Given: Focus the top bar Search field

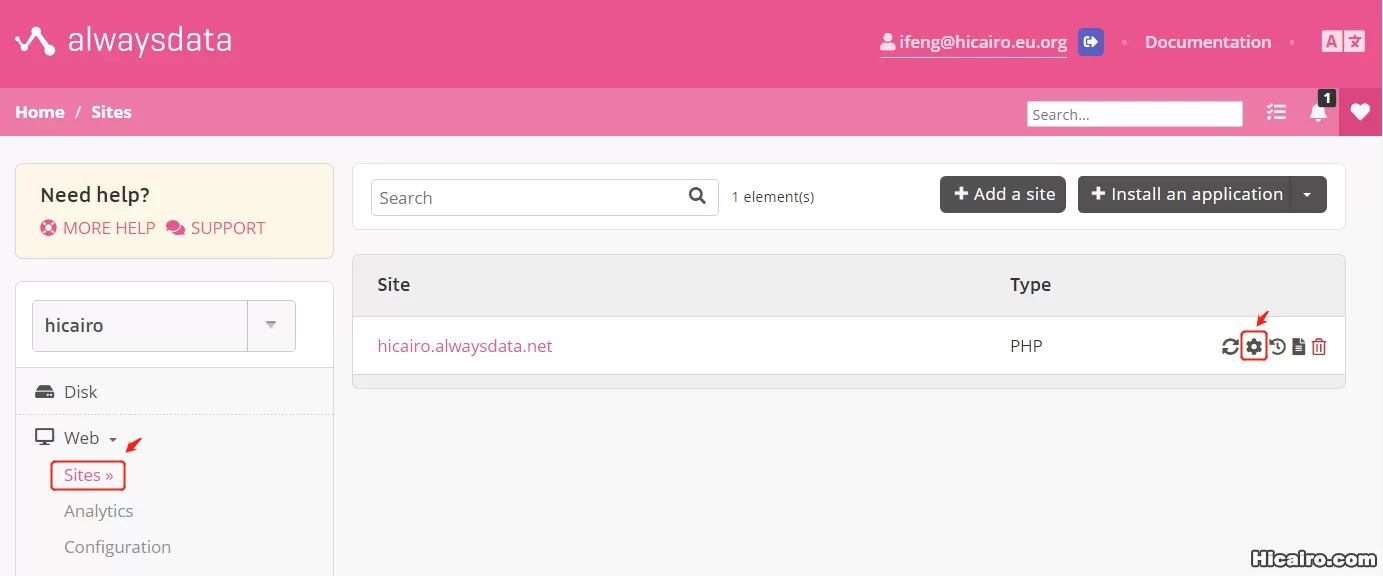Looking at the screenshot, I should point(1134,114).
